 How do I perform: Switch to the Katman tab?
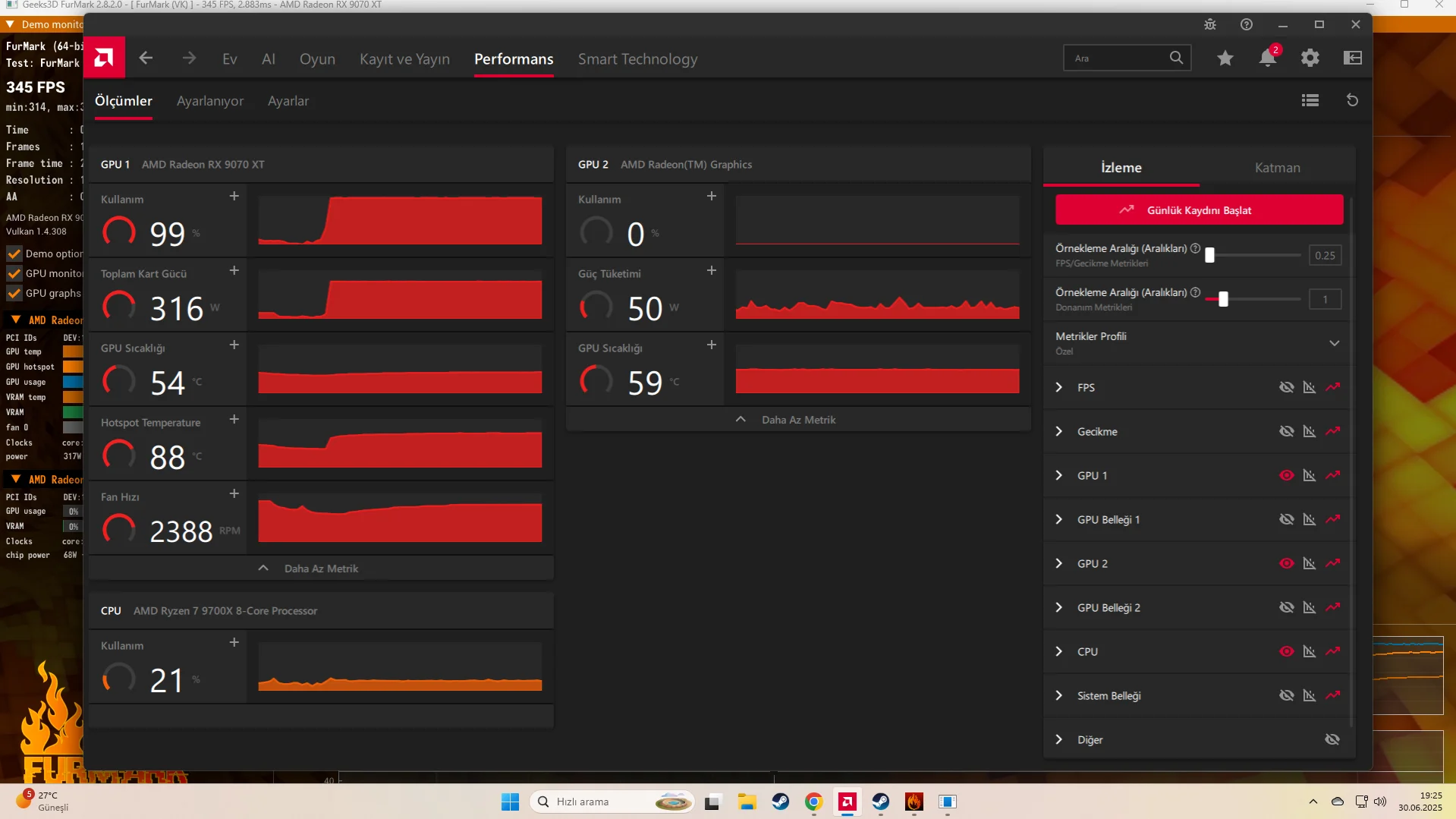tap(1278, 168)
